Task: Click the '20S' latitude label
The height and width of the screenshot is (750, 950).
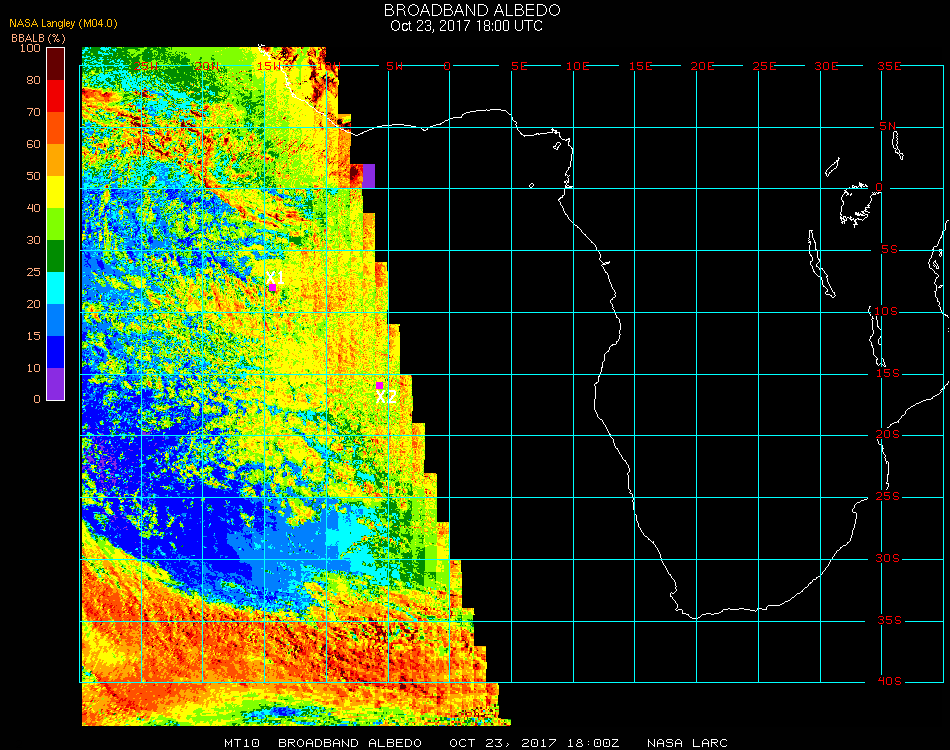Action: pyautogui.click(x=888, y=434)
